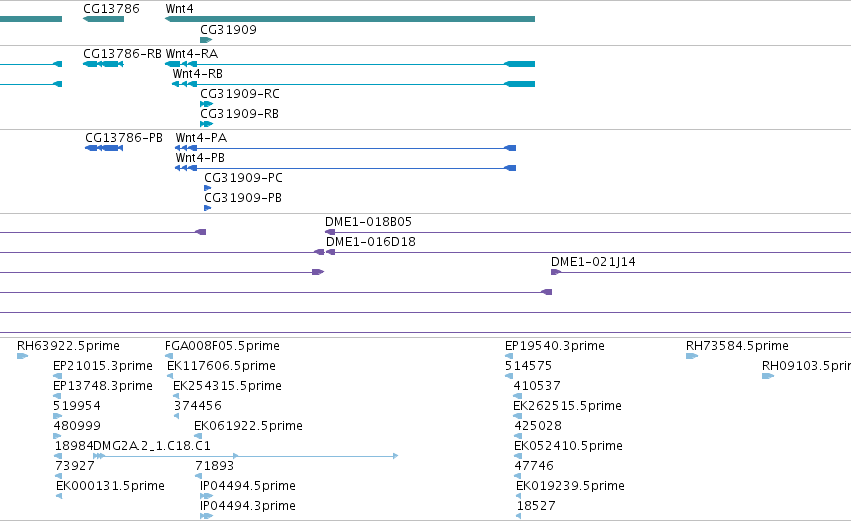Image resolution: width=851 pixels, height=521 pixels.
Task: Select the CG13786-PB protein glyph
Action: coord(104,148)
